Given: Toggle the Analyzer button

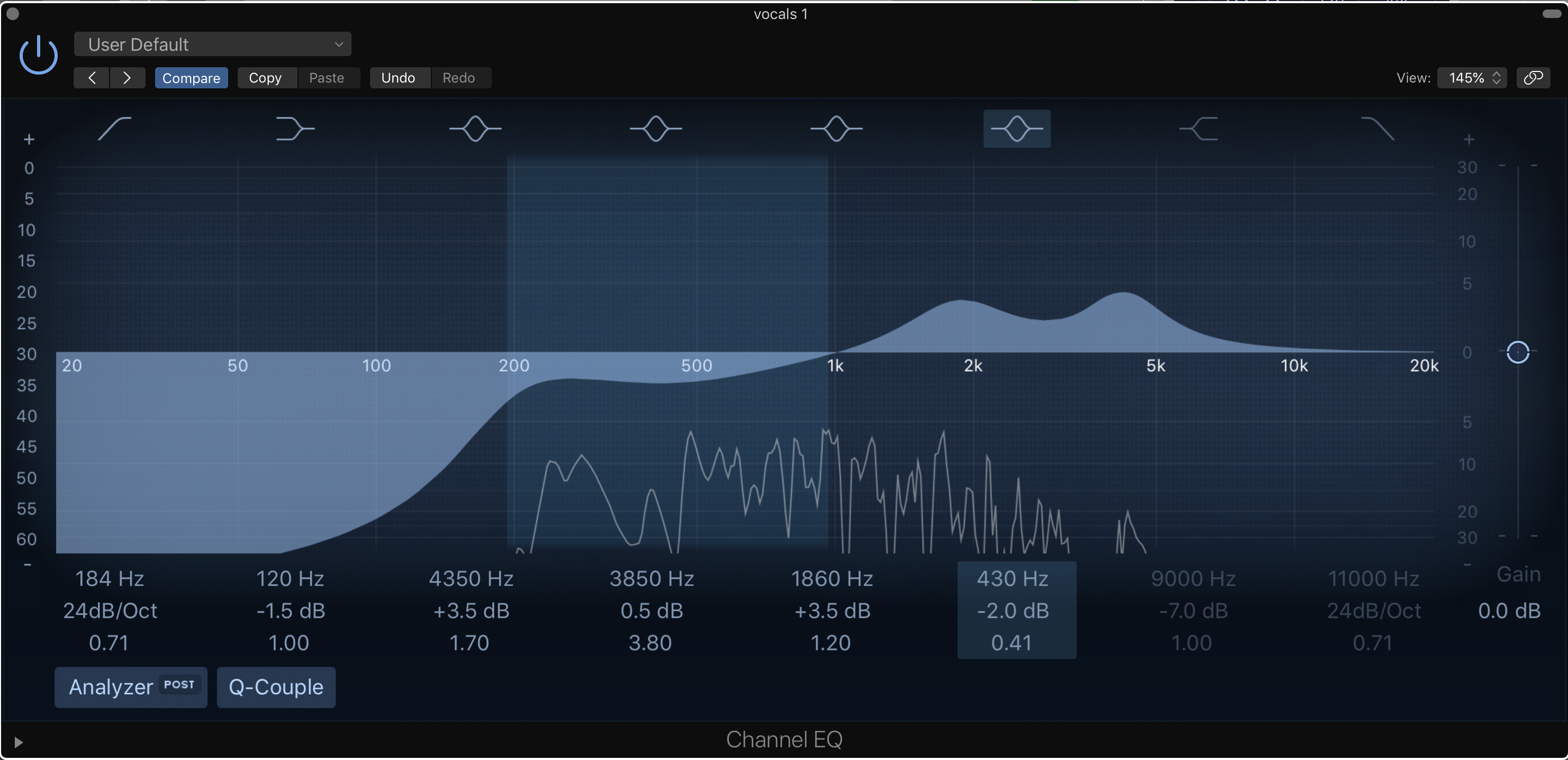Looking at the screenshot, I should point(131,687).
